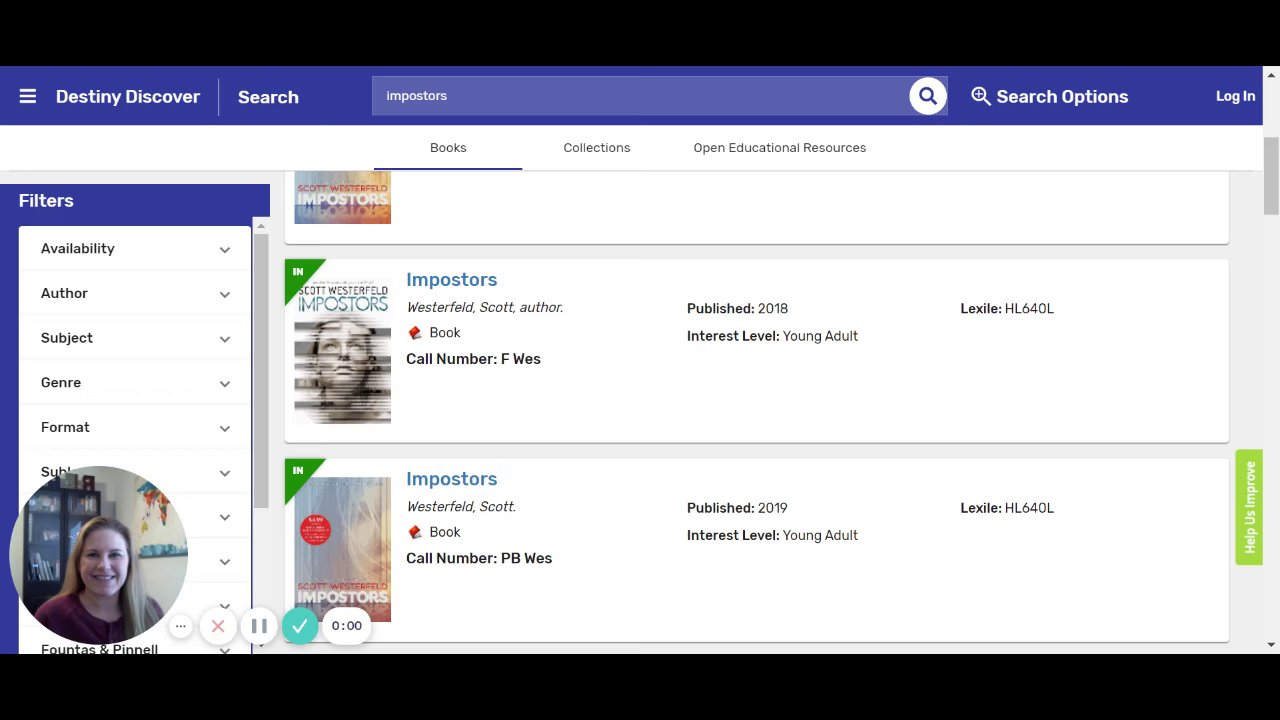1280x720 pixels.
Task: Switch to the Open Educational Resources tab
Action: click(x=780, y=148)
